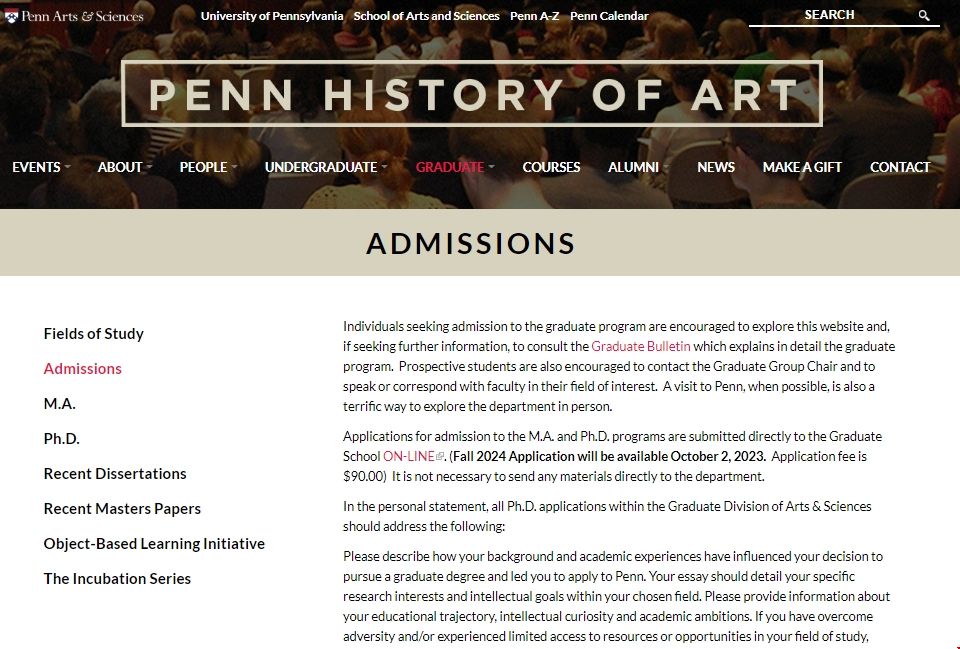Go to the Alumni page
The height and width of the screenshot is (649, 960).
[634, 167]
